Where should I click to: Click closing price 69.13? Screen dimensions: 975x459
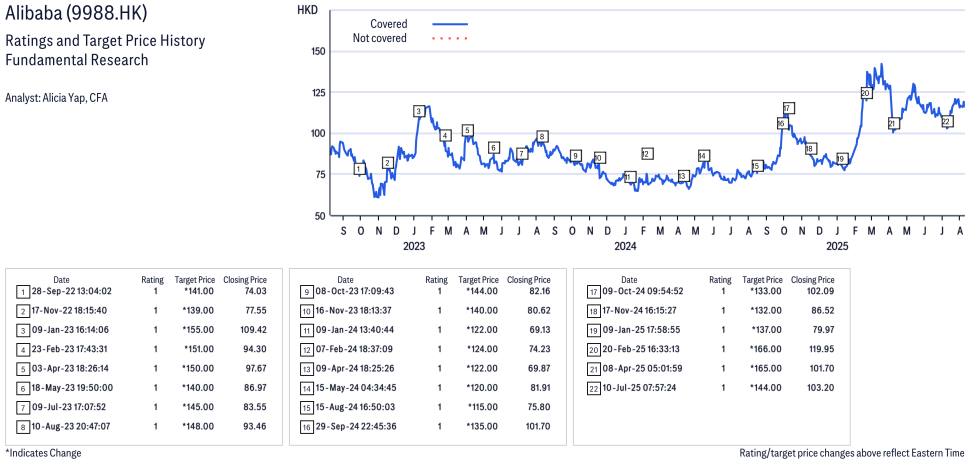click(539, 330)
